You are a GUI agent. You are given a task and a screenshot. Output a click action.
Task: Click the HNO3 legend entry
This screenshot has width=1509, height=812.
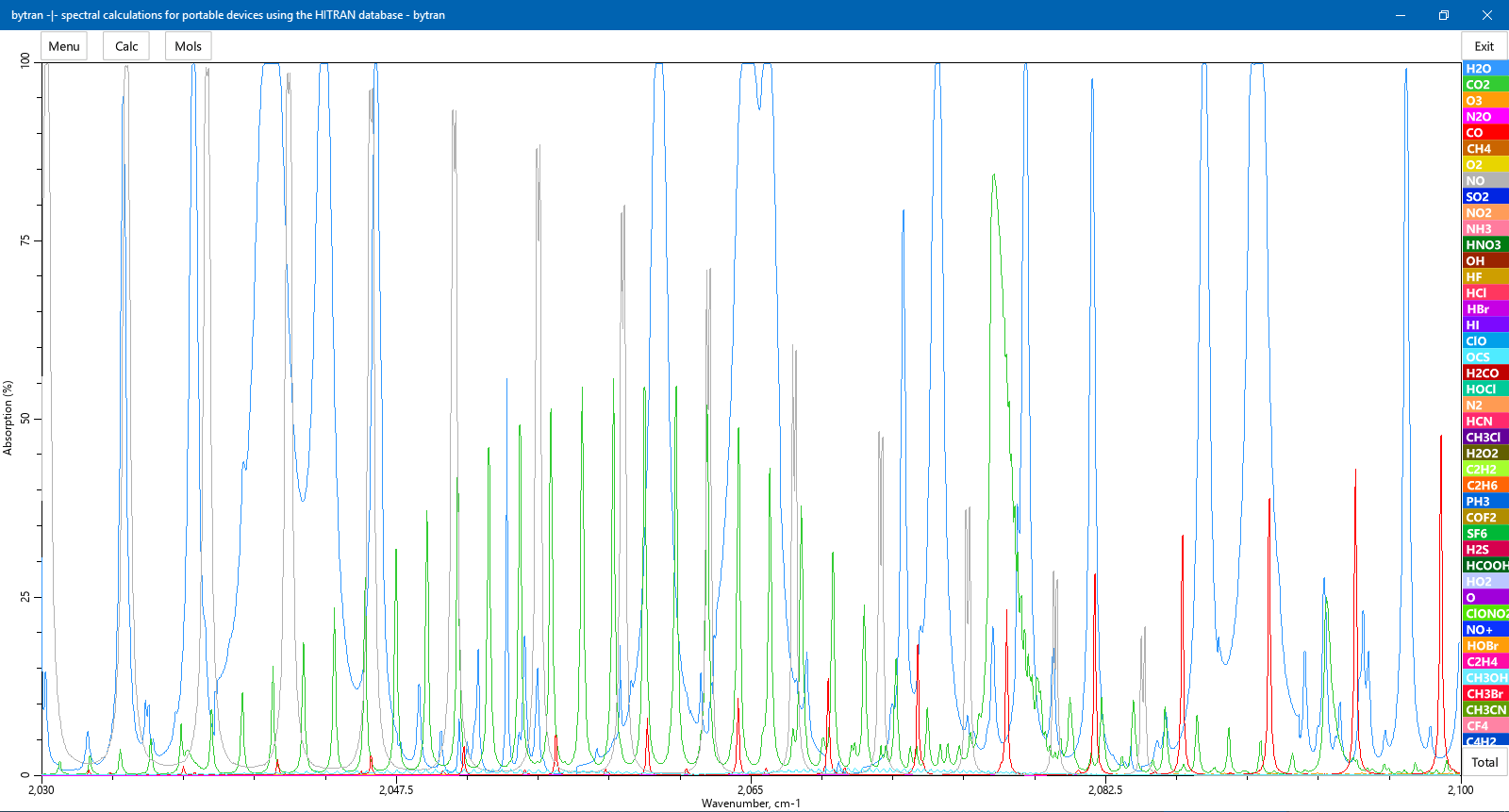[x=1485, y=245]
